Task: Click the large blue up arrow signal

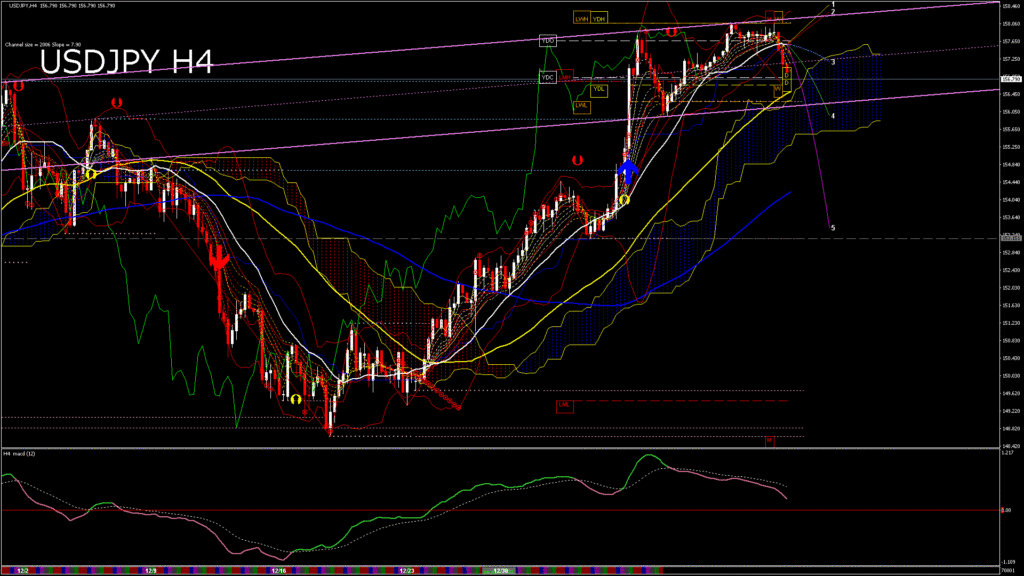Action: click(626, 170)
